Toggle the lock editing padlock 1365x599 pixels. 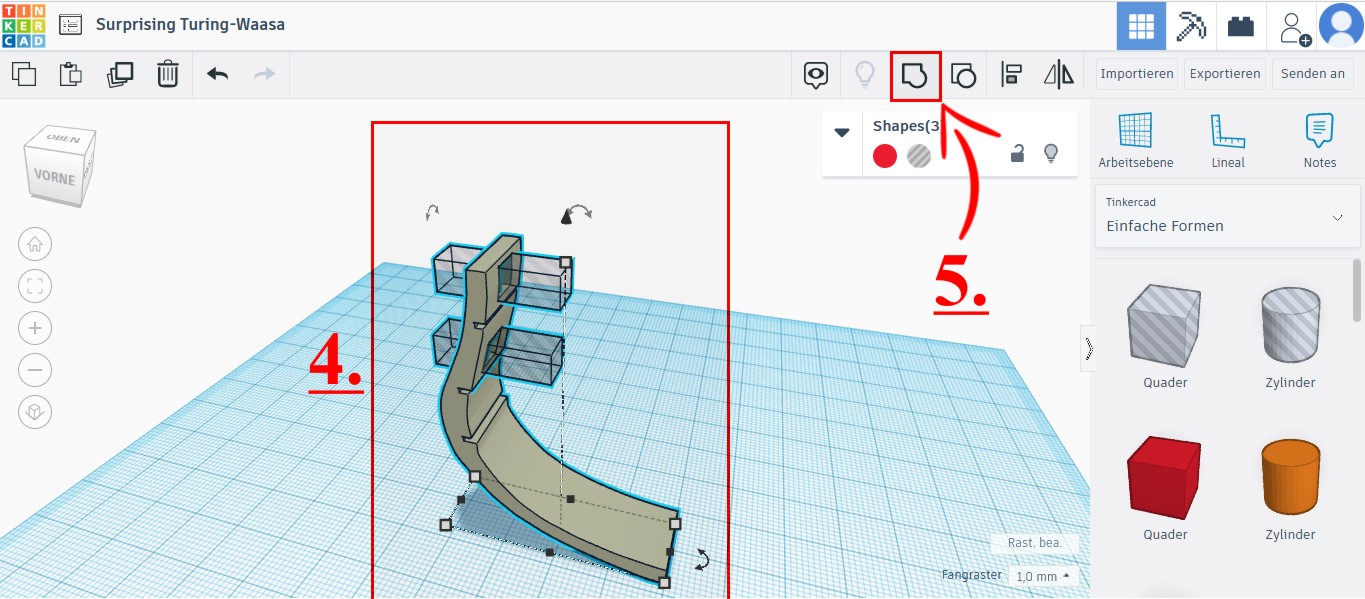1017,153
